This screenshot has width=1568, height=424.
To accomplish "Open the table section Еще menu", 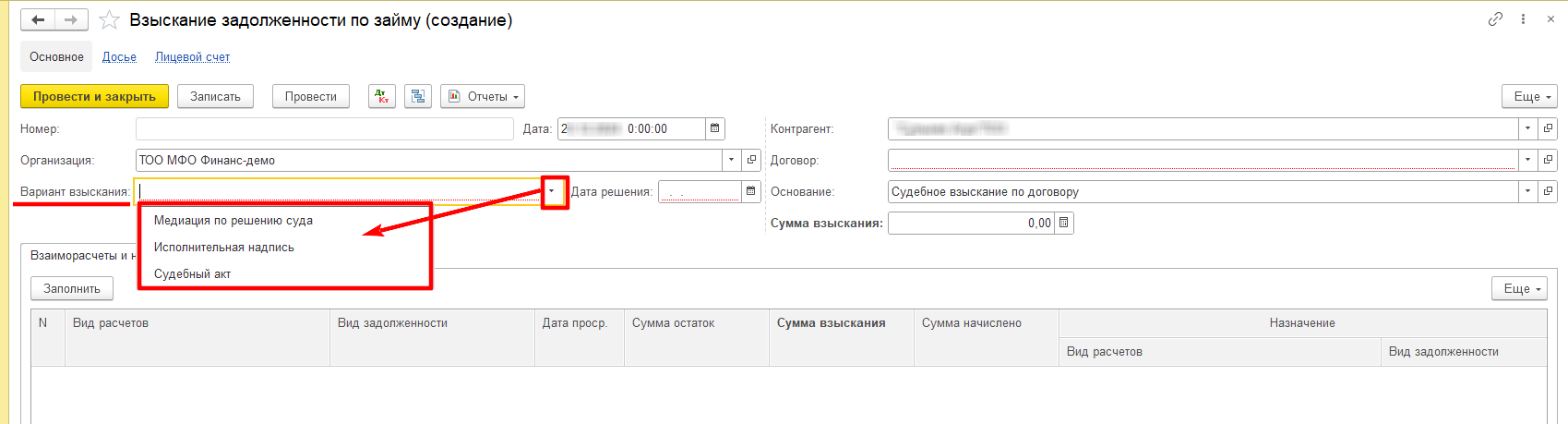I will point(1519,288).
